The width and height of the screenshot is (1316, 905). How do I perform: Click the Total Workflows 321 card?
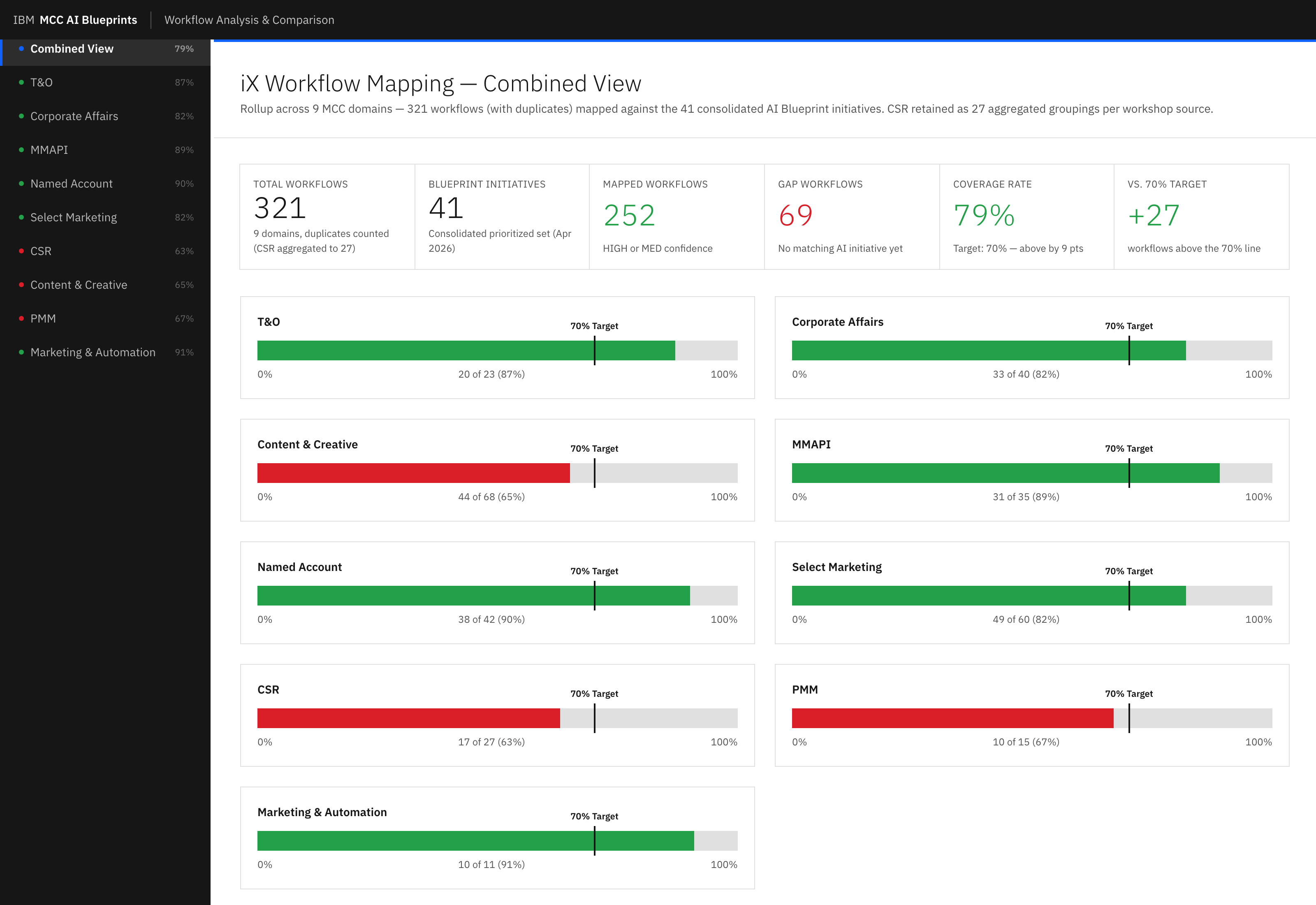[x=328, y=217]
